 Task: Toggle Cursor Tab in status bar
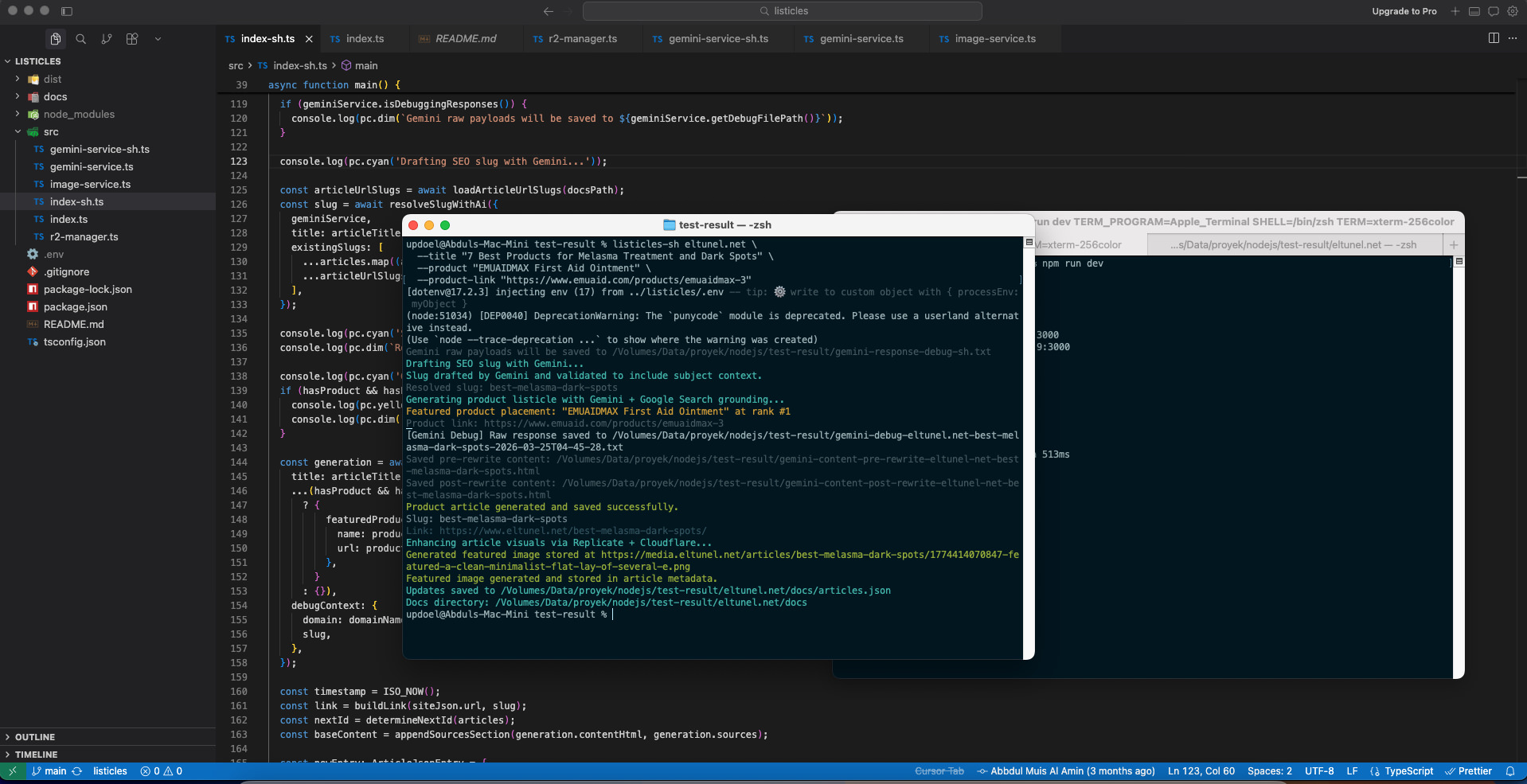tap(939, 770)
